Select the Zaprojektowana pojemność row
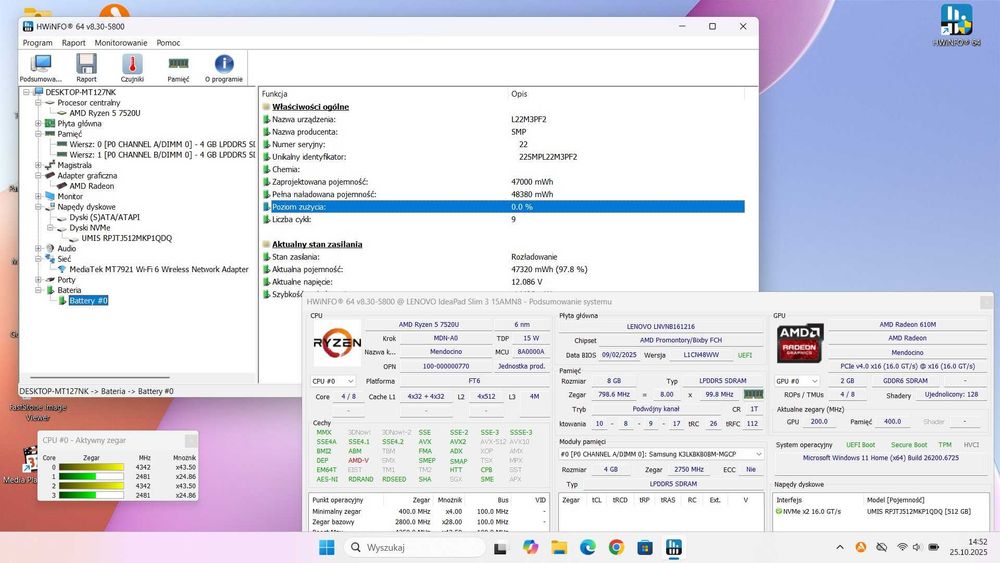The width and height of the screenshot is (1000, 563). coord(503,182)
